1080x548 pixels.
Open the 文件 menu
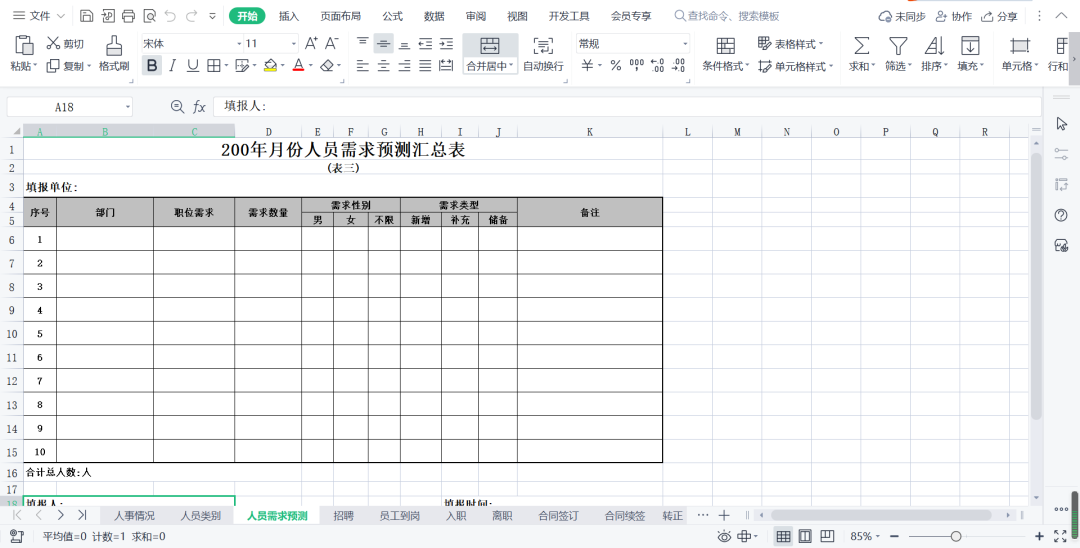[x=39, y=16]
